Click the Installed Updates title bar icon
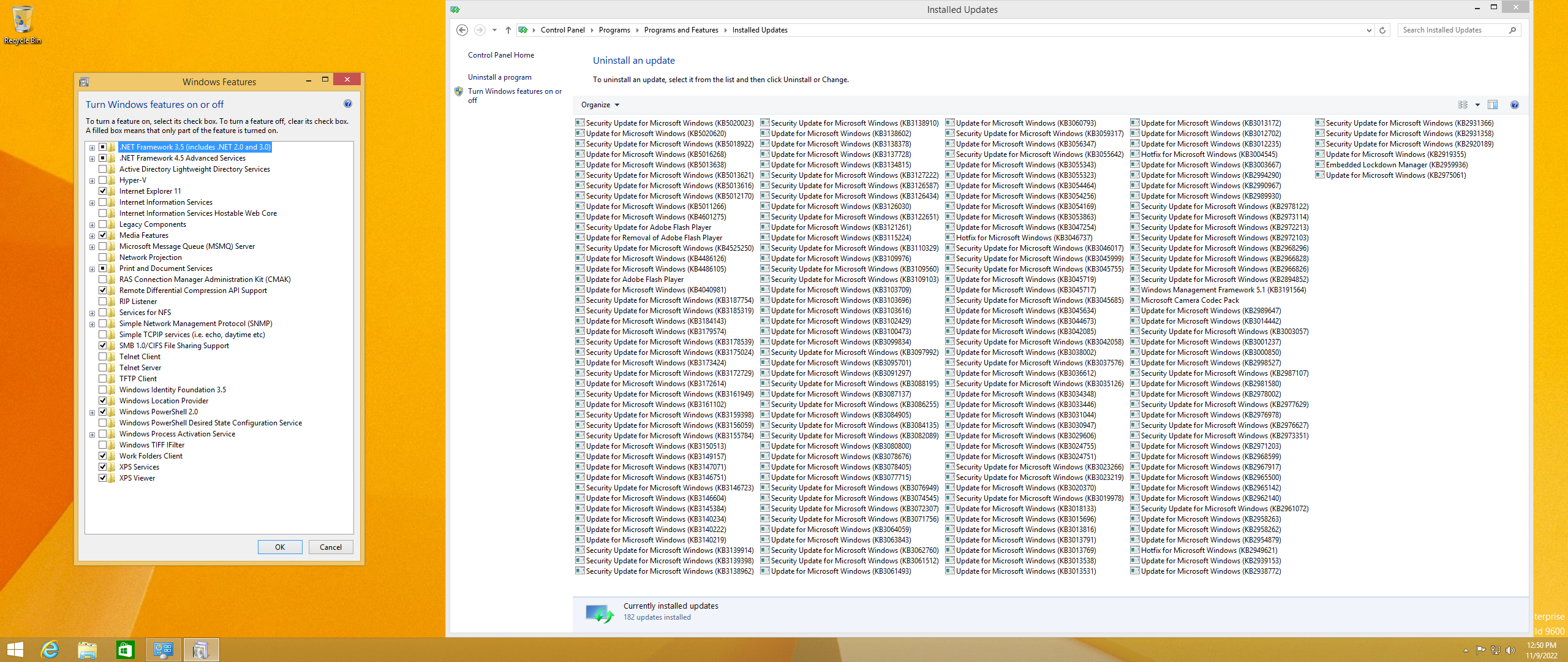 455,9
